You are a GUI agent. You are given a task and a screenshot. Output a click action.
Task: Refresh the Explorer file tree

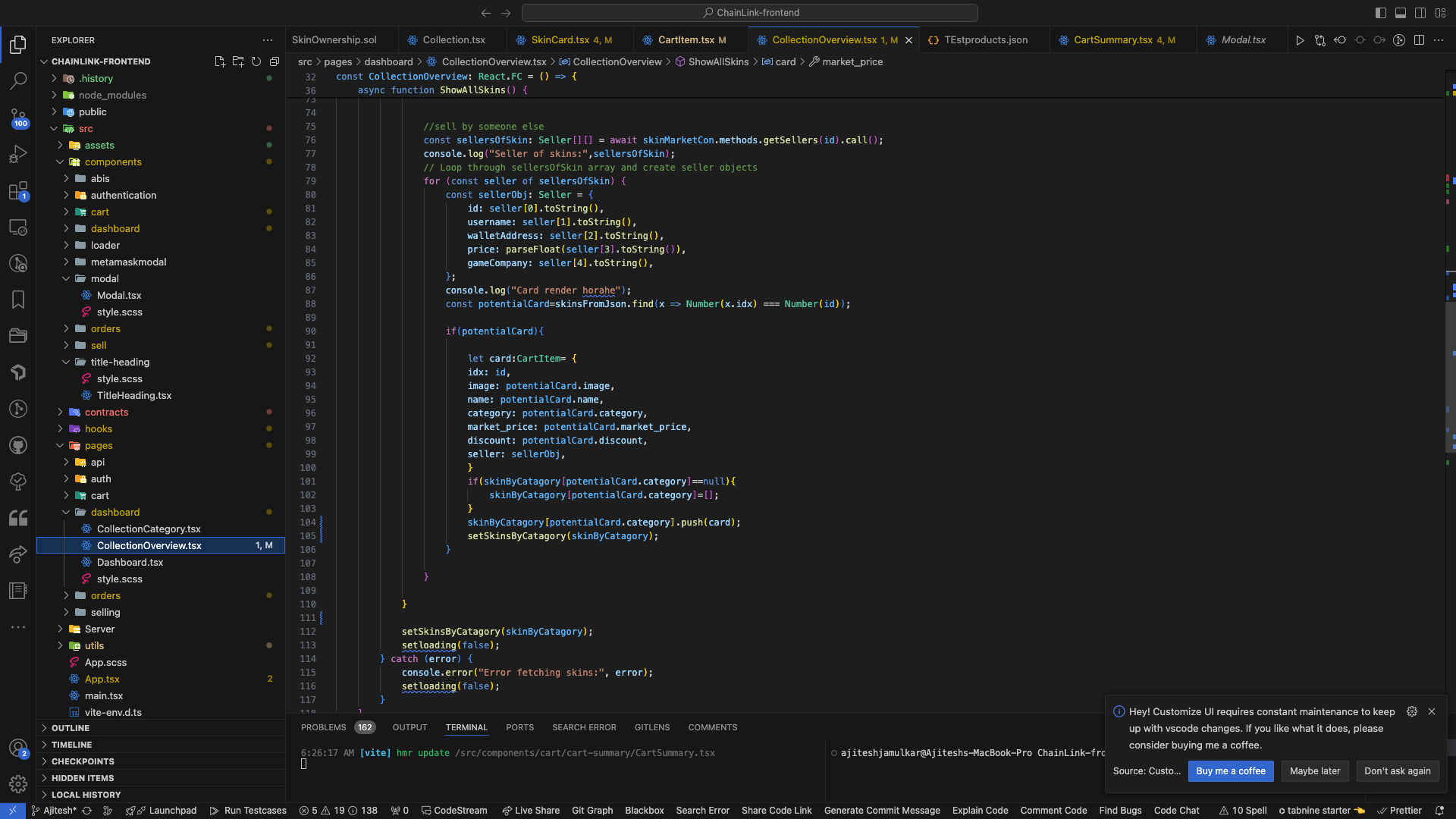click(x=256, y=61)
